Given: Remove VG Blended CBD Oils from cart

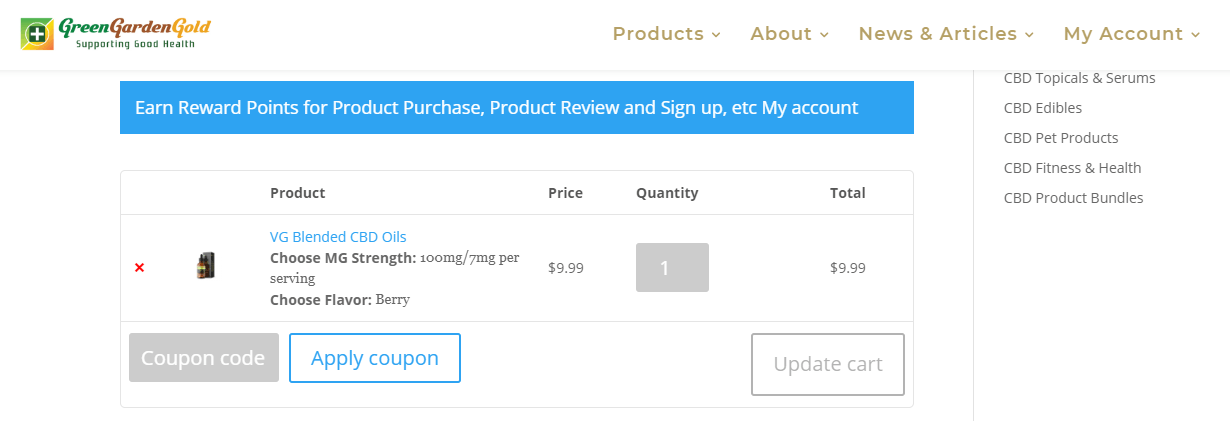Looking at the screenshot, I should click(x=139, y=268).
